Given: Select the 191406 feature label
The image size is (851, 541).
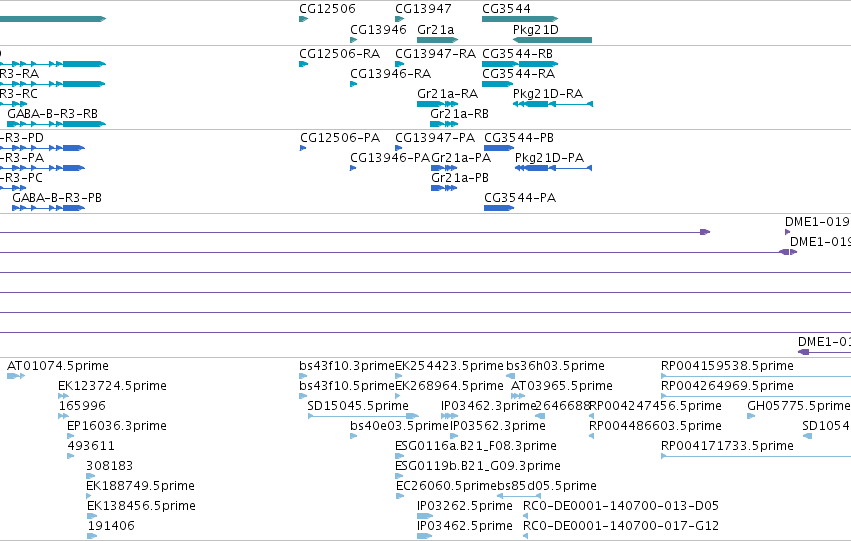Looking at the screenshot, I should tap(111, 526).
